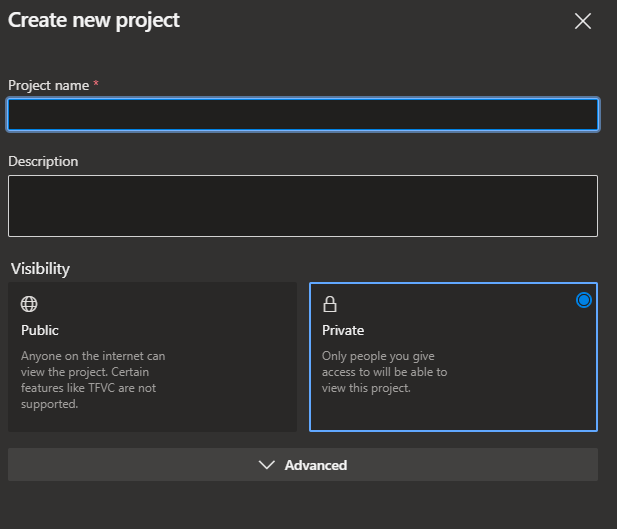Click inside the Description text box
Image resolution: width=617 pixels, height=529 pixels.
(x=302, y=206)
